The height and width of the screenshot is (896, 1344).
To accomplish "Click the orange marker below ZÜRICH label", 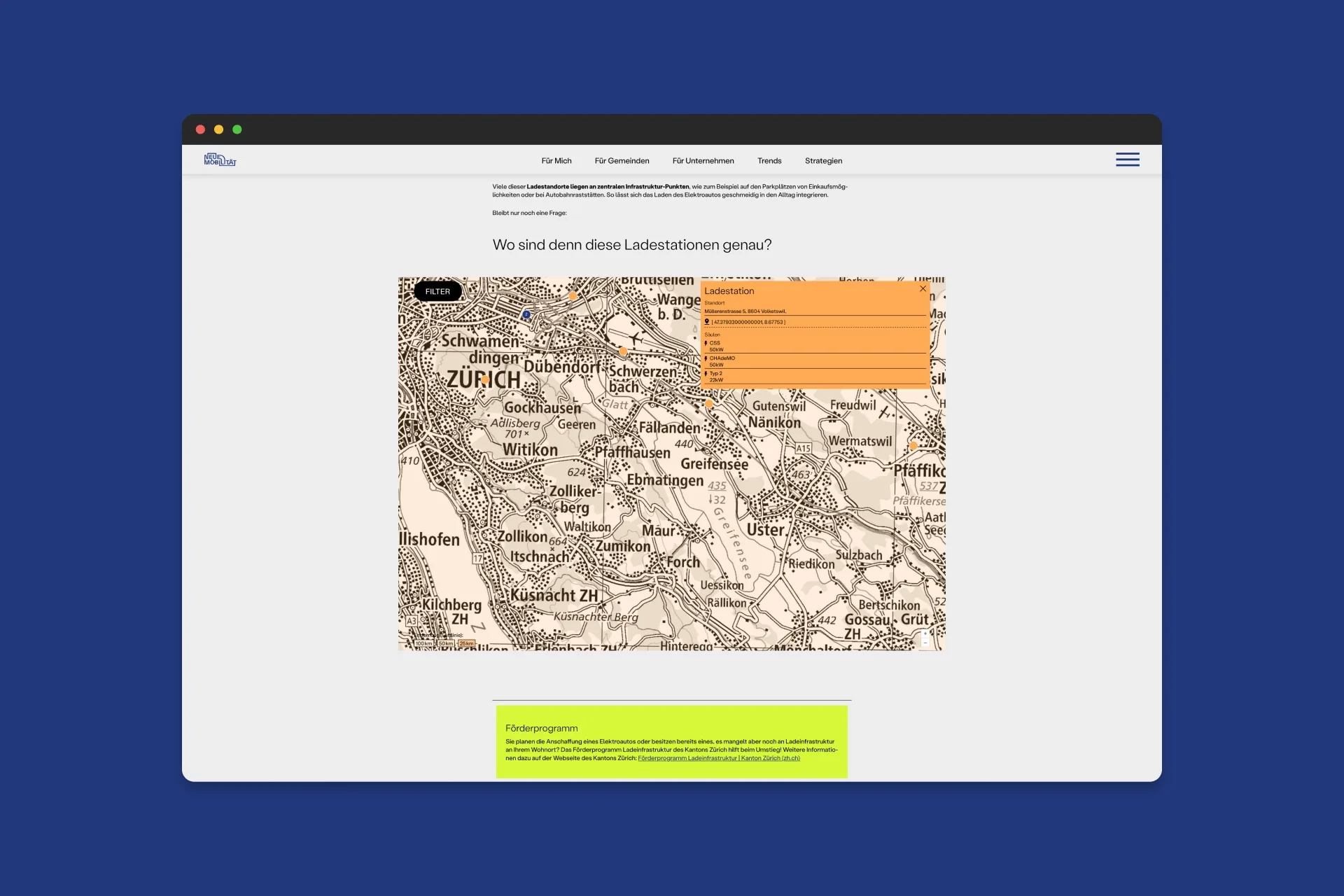I will 485,379.
